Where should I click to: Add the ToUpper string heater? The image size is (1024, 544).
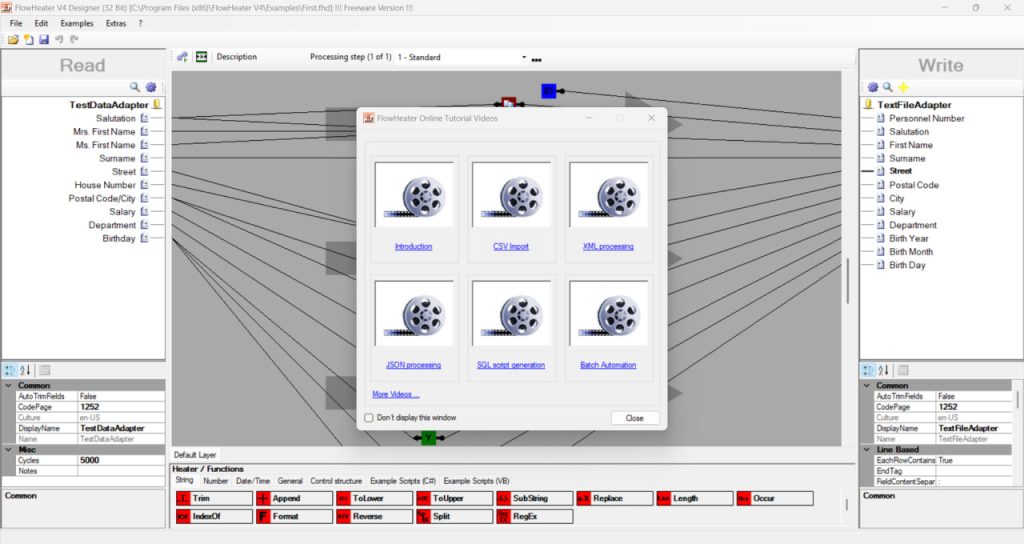click(455, 498)
